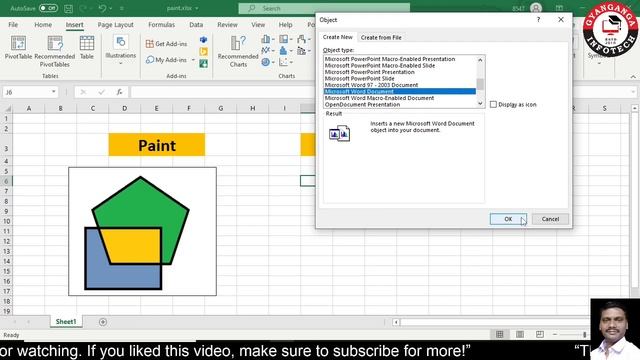Open the File menu
The image size is (640, 360).
tap(13, 25)
